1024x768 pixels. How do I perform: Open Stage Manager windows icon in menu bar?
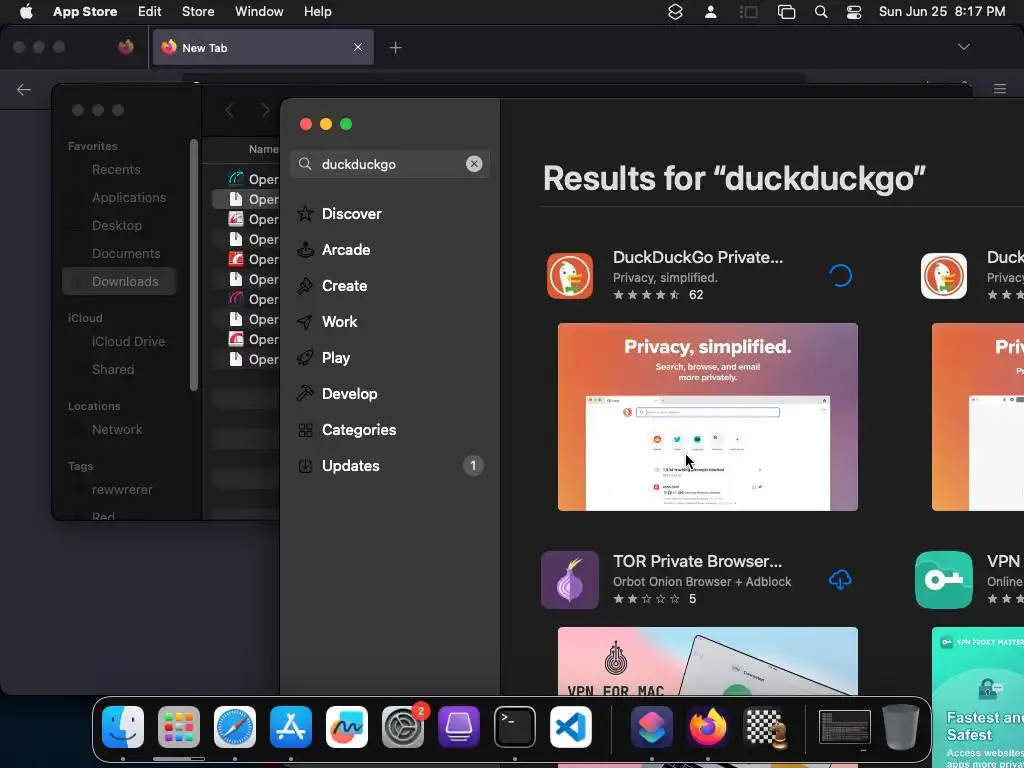786,12
